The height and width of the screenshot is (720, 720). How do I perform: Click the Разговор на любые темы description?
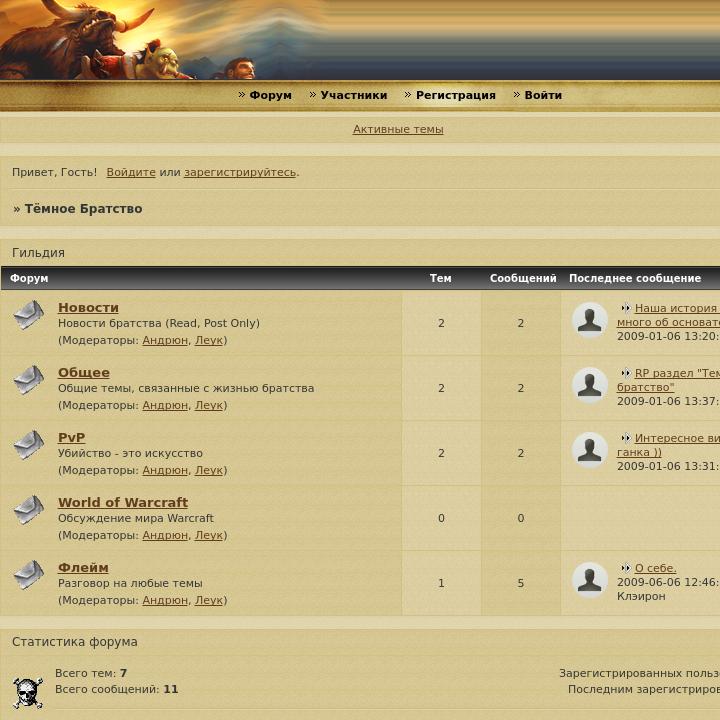130,583
